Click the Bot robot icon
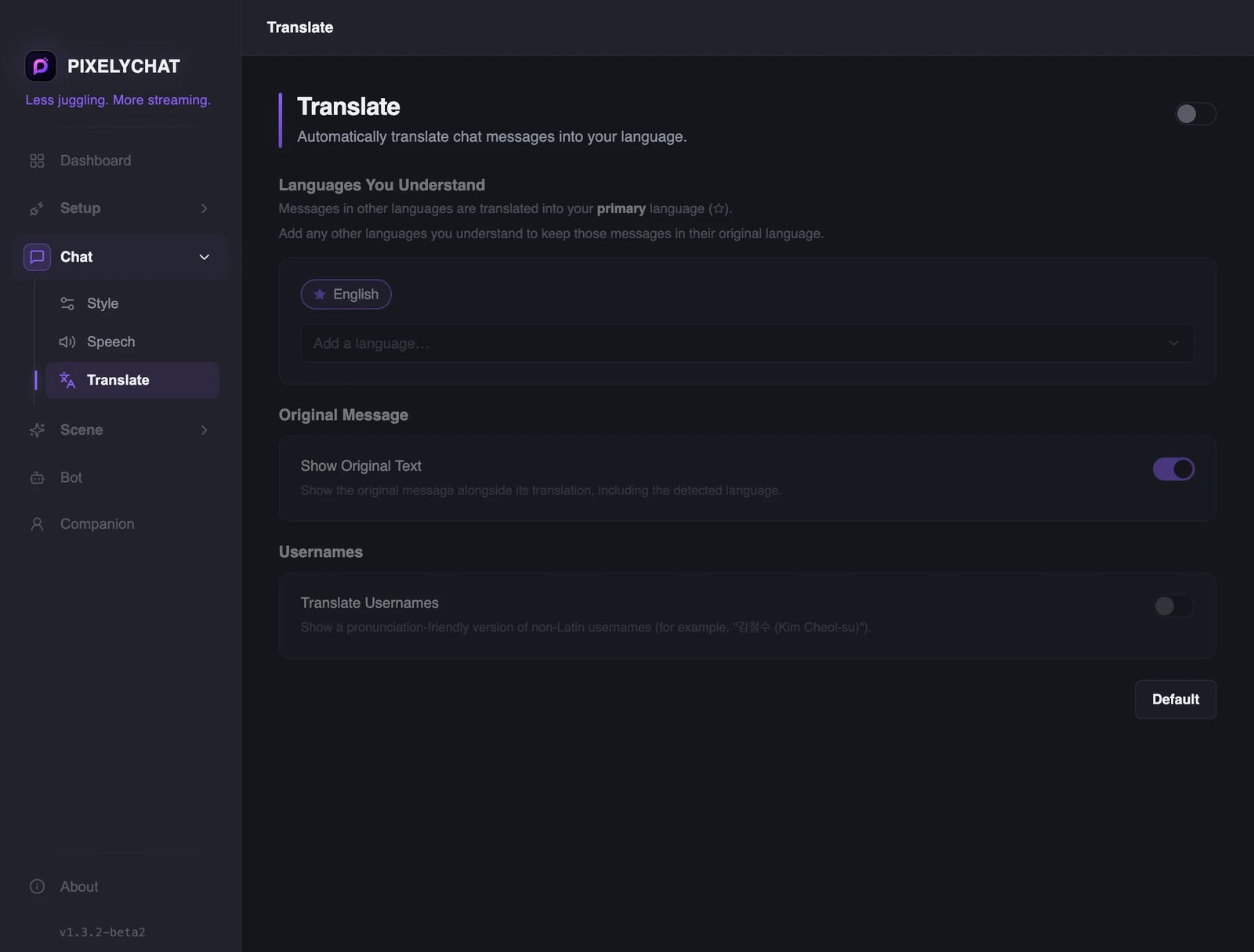 (x=37, y=478)
